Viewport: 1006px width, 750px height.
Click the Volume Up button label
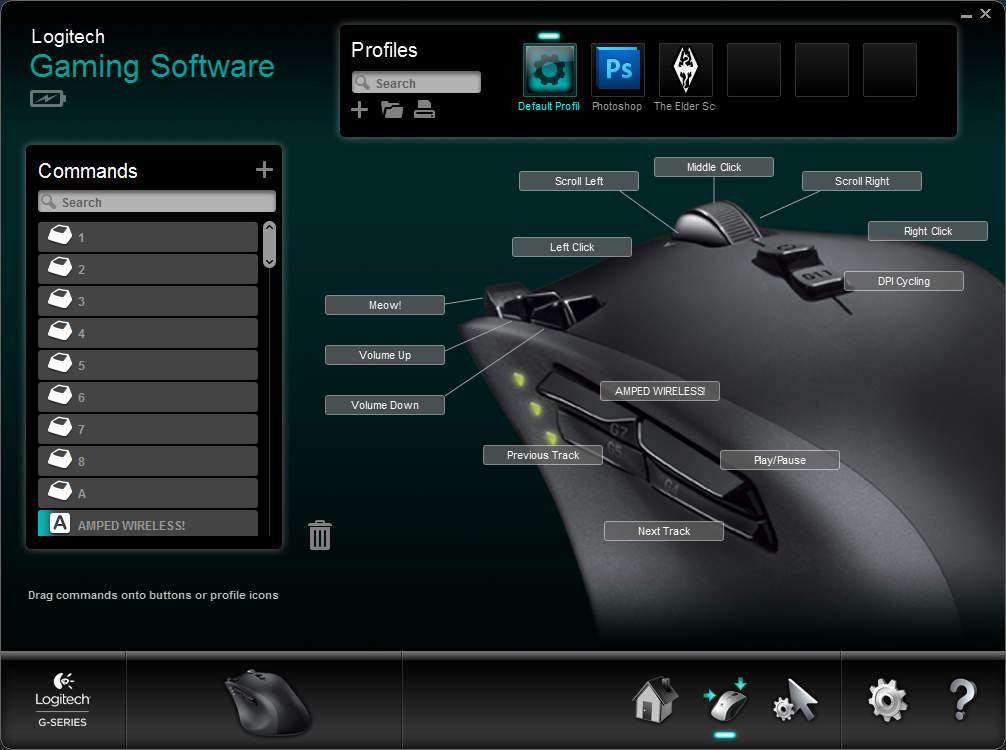click(x=385, y=355)
